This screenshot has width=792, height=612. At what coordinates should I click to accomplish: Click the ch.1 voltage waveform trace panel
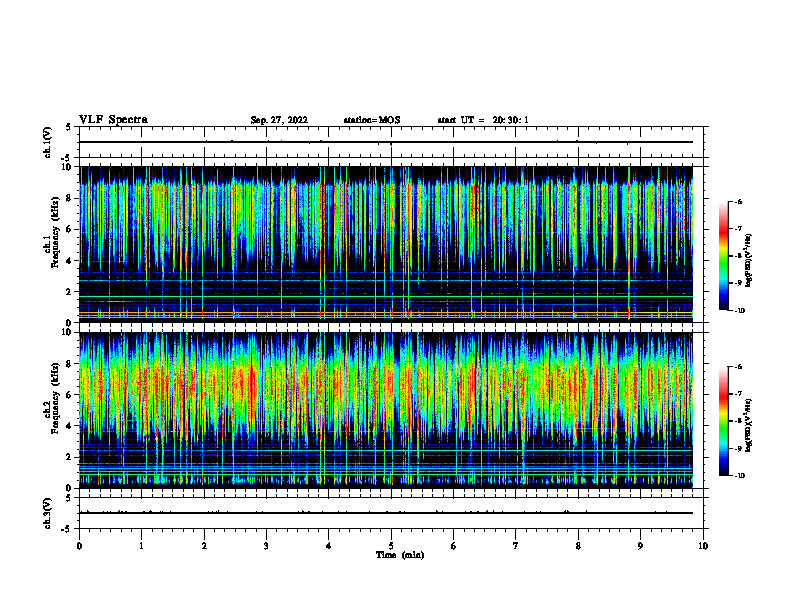(391, 142)
